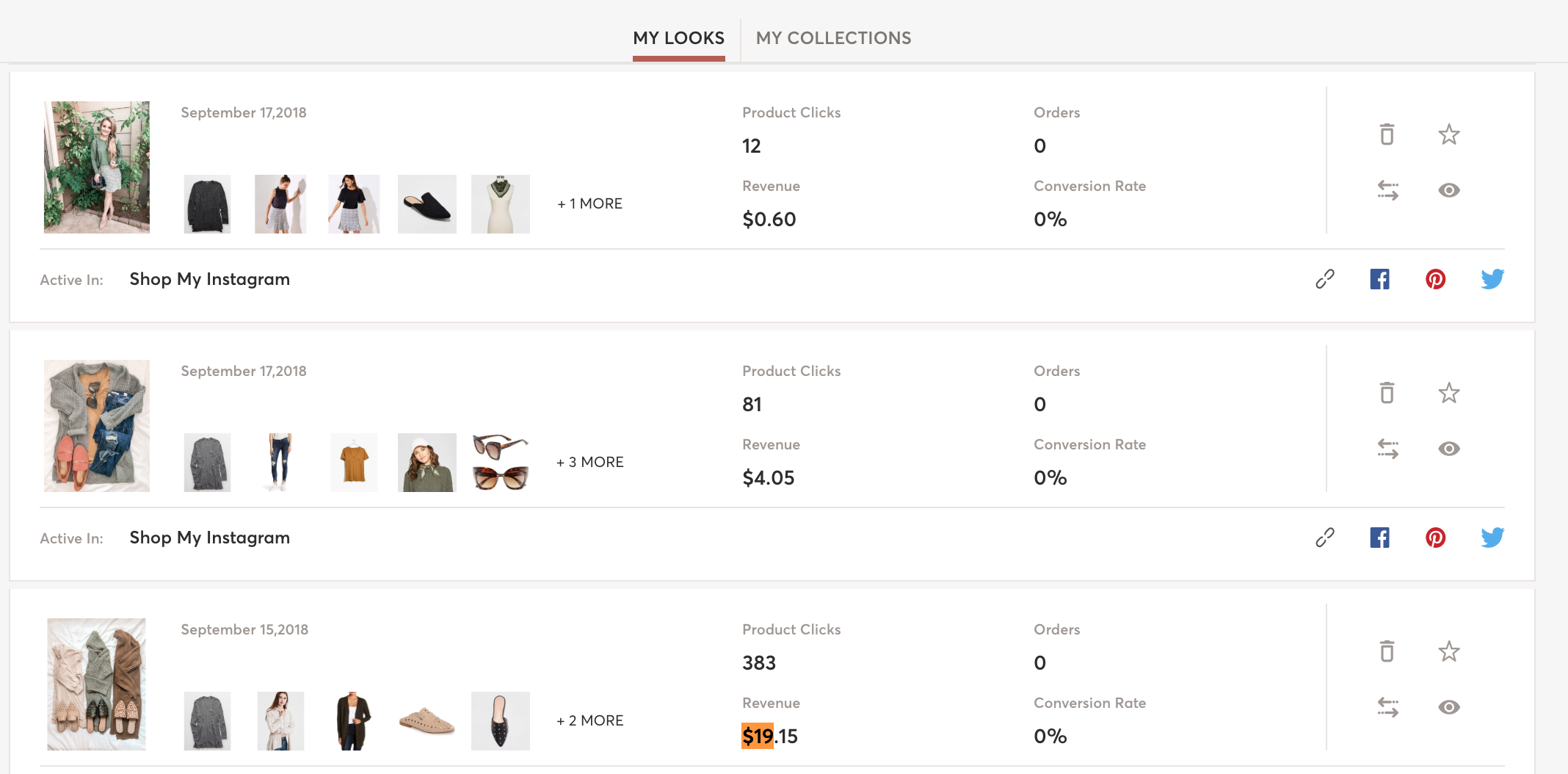Delete the September 15 look

(1387, 651)
